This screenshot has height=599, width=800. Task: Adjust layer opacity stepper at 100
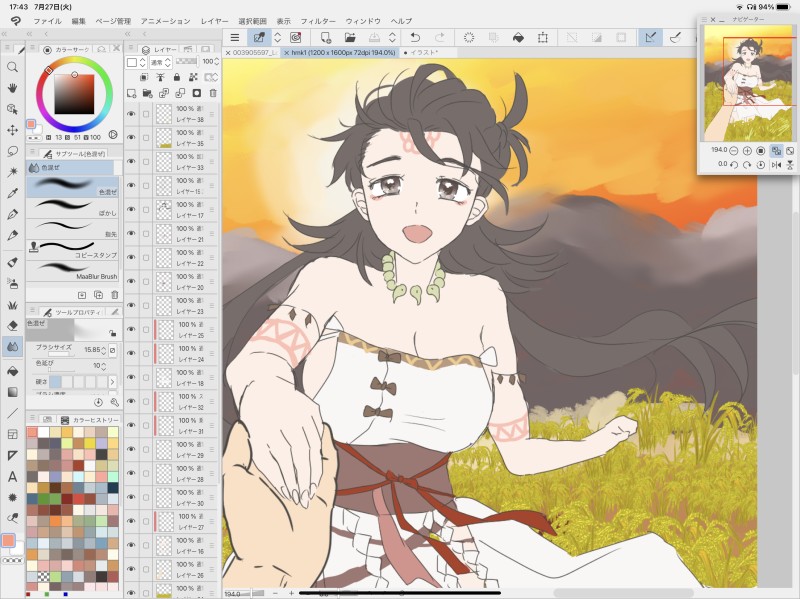point(217,62)
